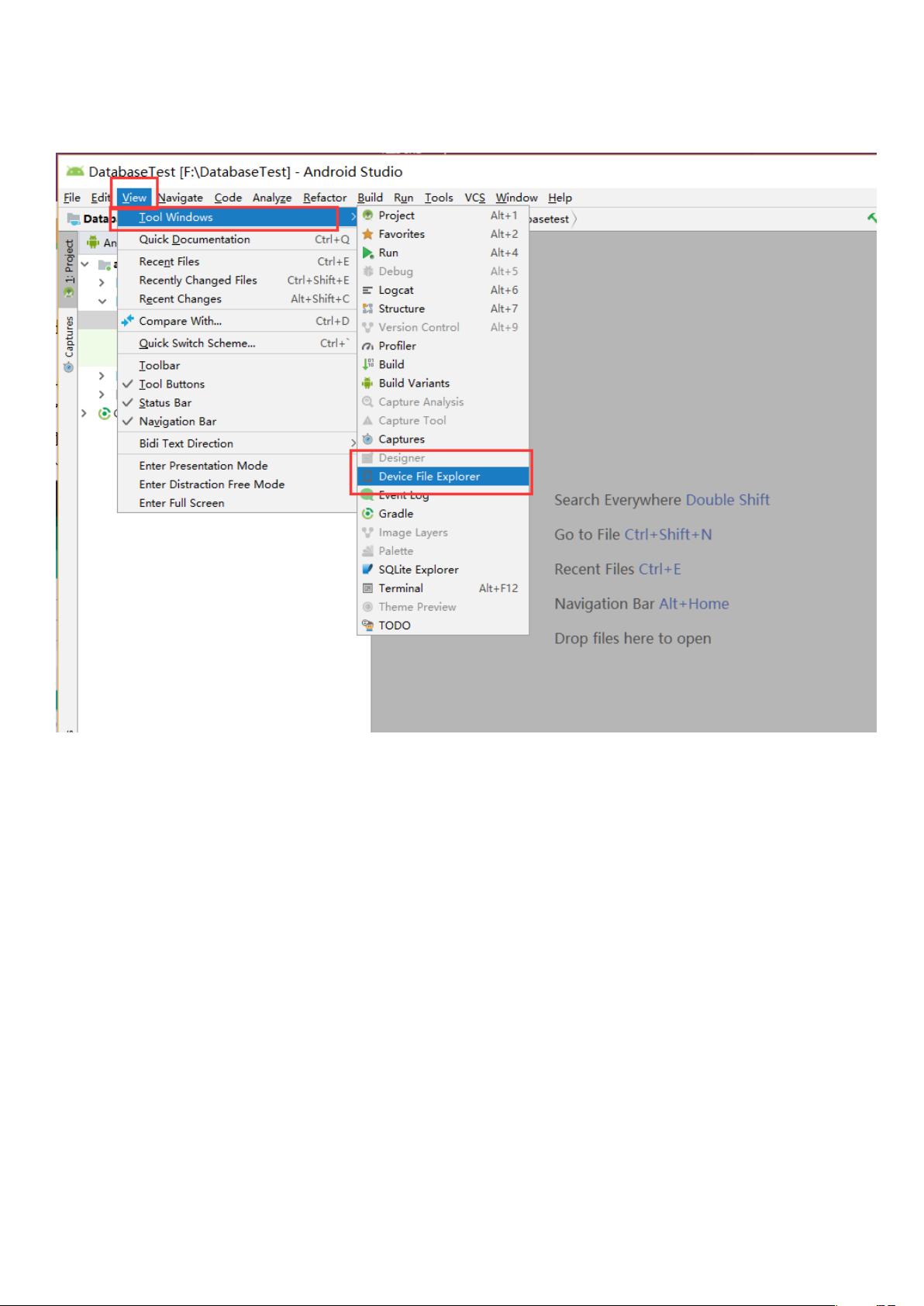
Task: Open Build Variants tool window
Action: tap(443, 383)
